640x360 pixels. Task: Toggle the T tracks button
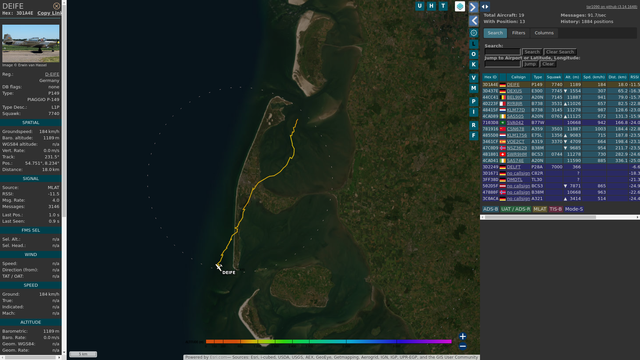click(443, 6)
